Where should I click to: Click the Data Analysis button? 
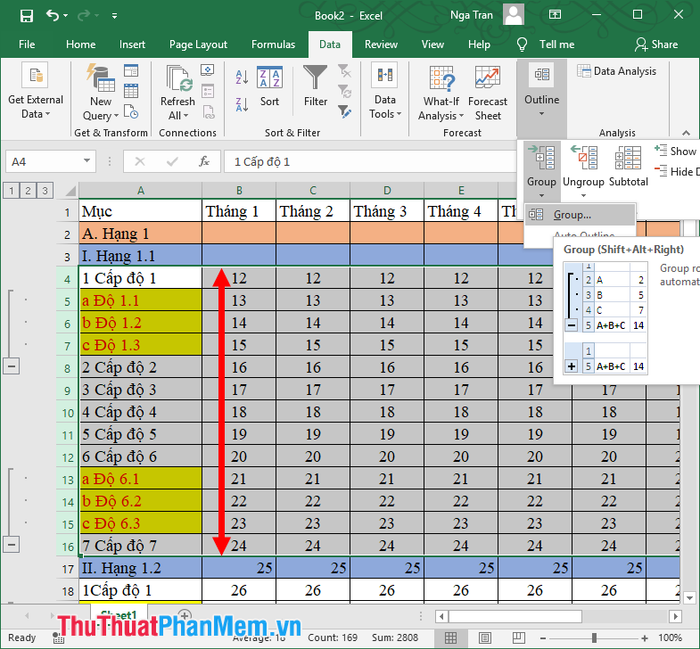(x=617, y=71)
